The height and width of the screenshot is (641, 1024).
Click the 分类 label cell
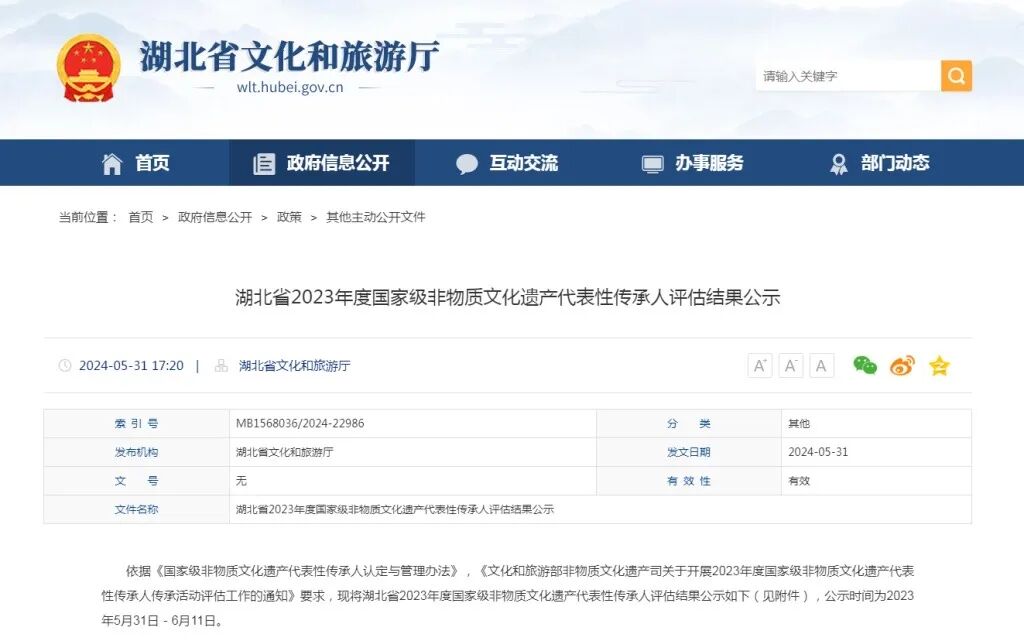pos(689,423)
